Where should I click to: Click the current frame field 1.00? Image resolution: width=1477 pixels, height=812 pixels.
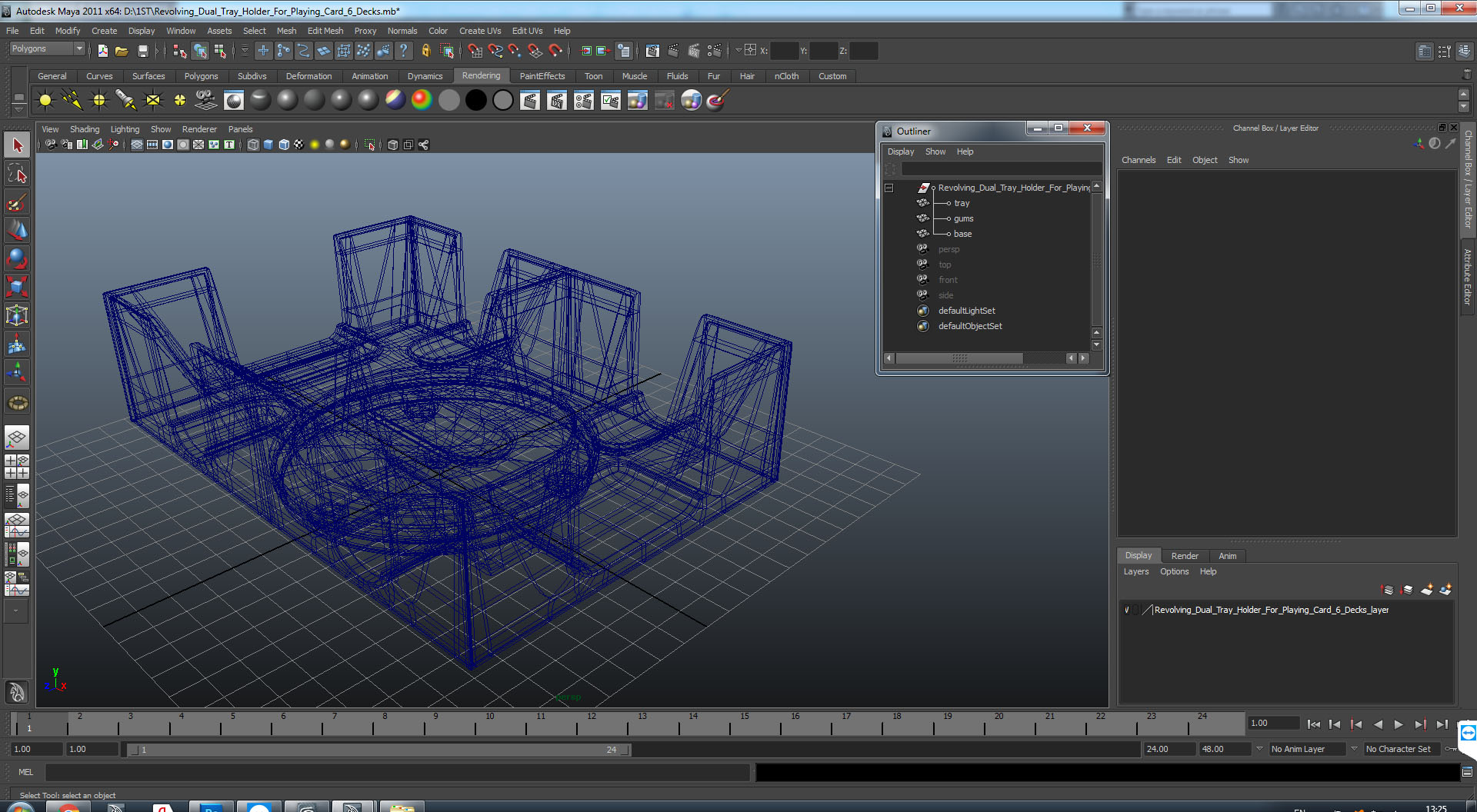click(x=1274, y=724)
